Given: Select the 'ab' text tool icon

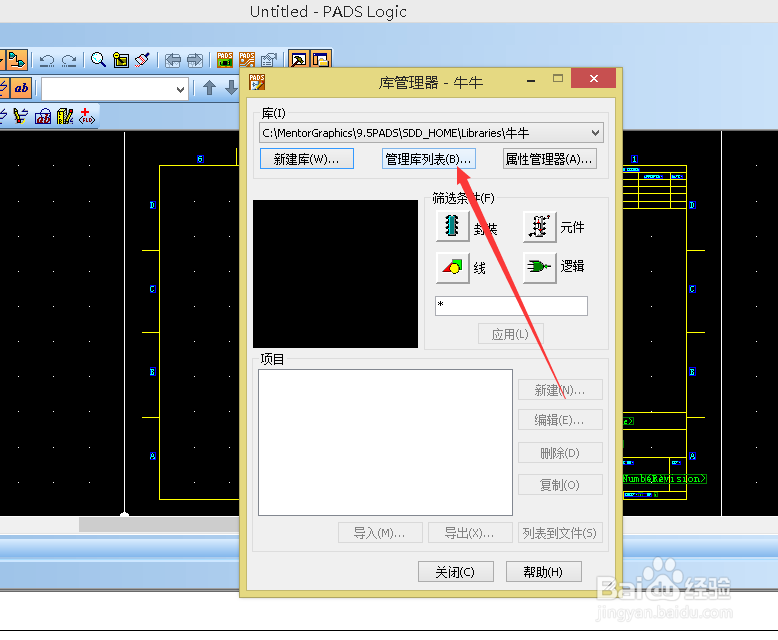Looking at the screenshot, I should click(21, 88).
